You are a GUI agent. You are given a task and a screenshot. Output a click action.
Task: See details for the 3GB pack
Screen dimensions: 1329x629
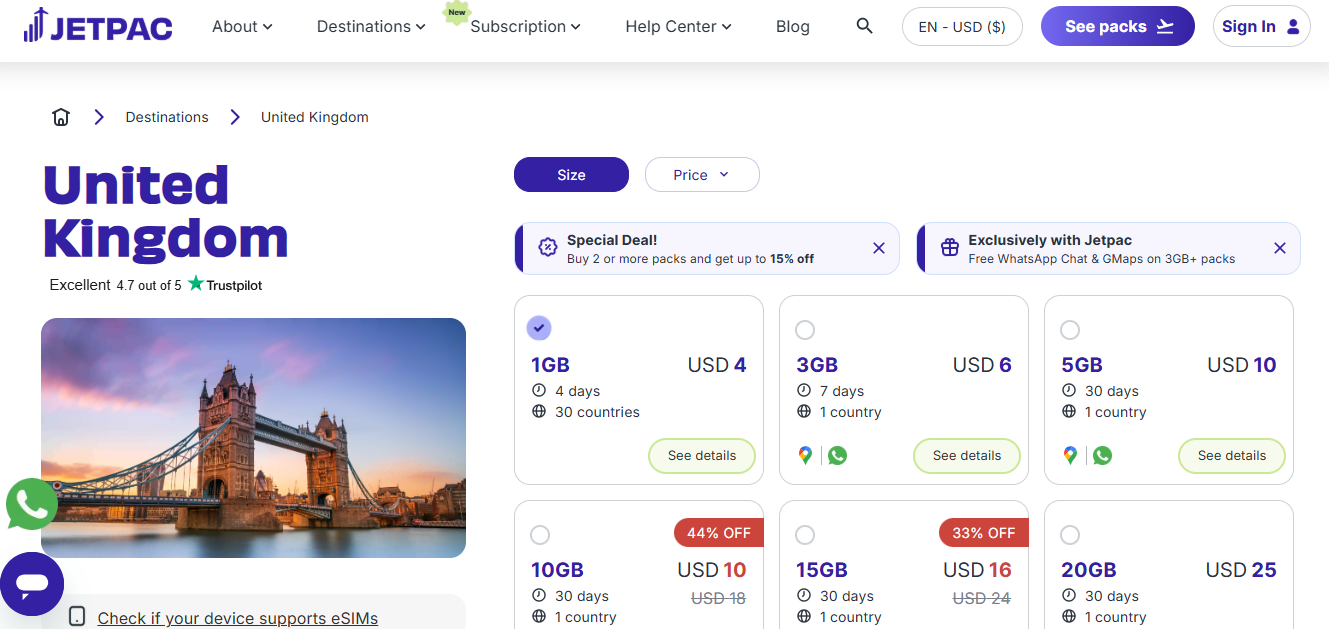[967, 456]
